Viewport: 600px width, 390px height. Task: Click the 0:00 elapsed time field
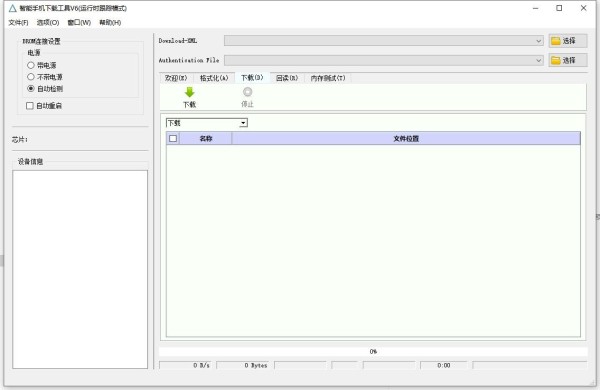click(444, 366)
